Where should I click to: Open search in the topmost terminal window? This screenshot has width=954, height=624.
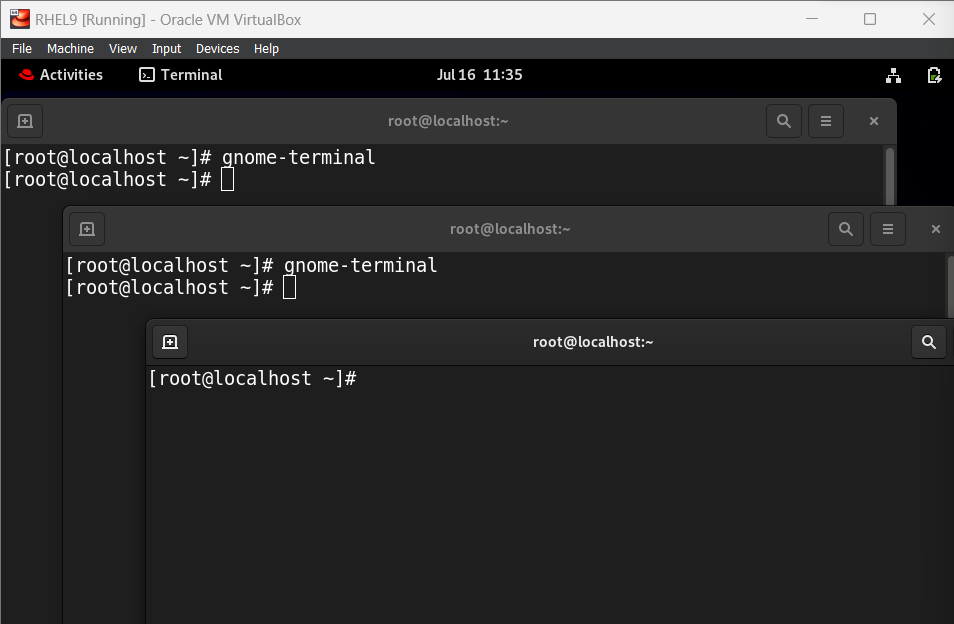pyautogui.click(x=783, y=121)
